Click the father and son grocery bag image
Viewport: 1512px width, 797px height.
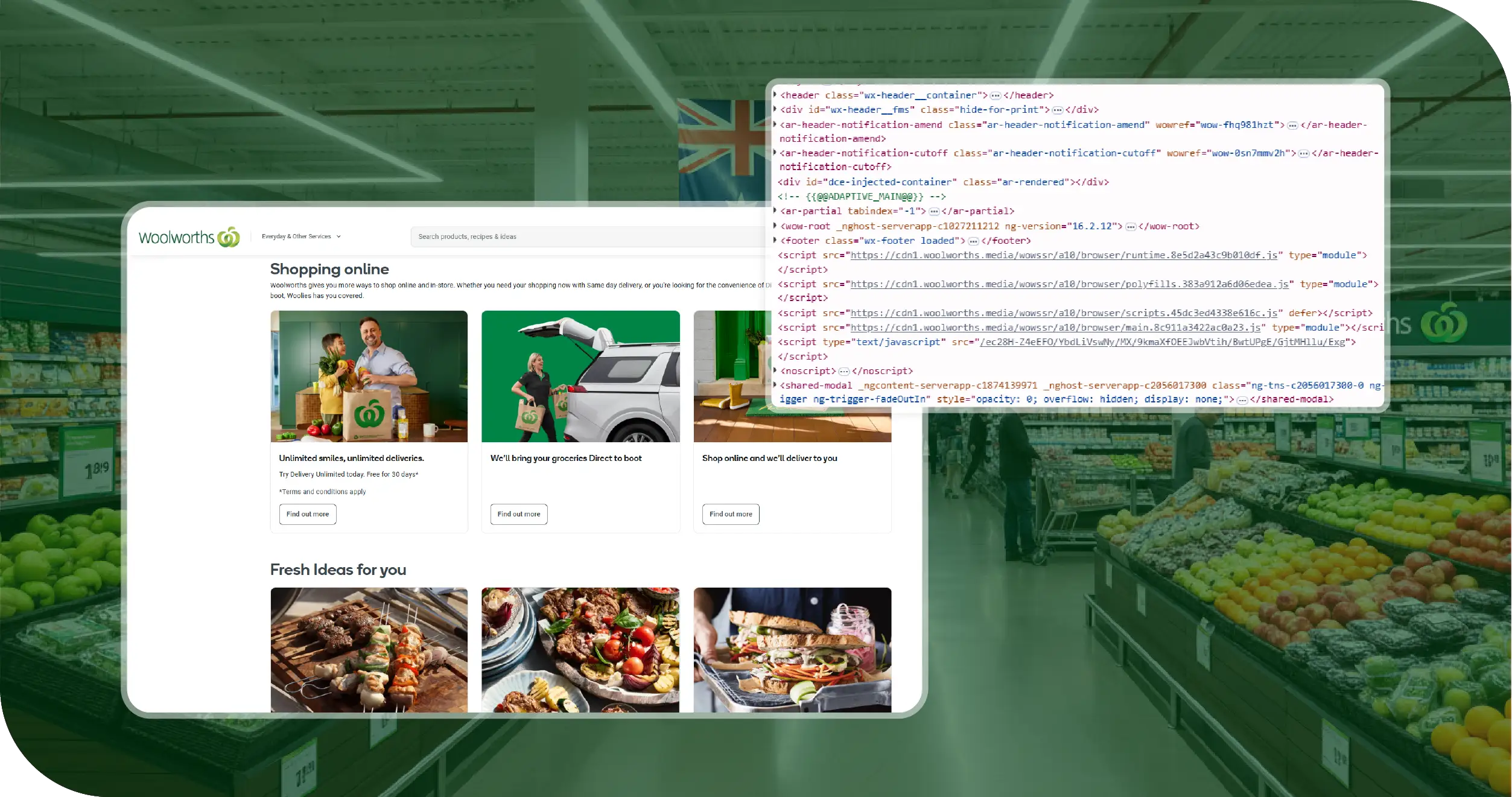tap(369, 376)
